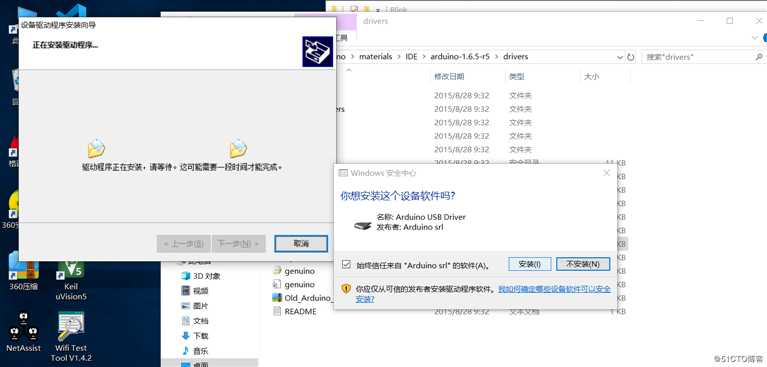Click drivers segment in address path
Viewport: 767px width, 367px height.
tap(516, 56)
